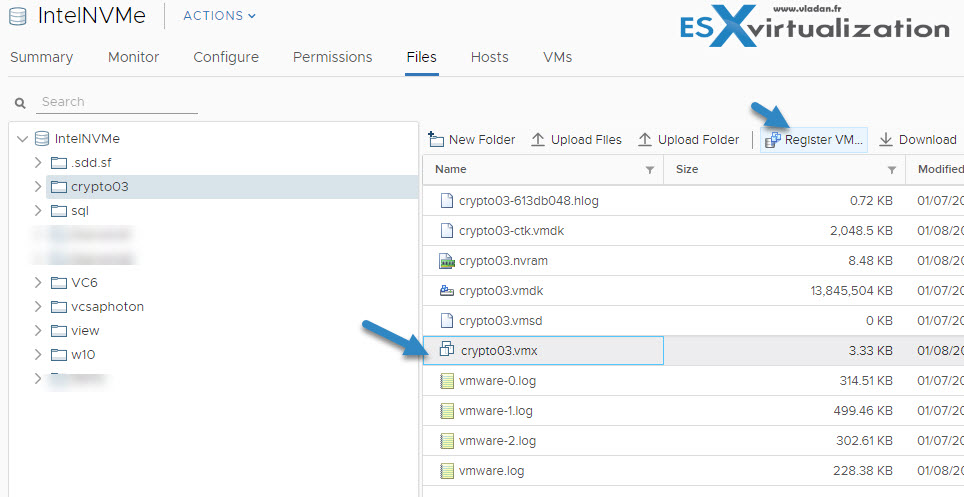Switch to the Summary tab
This screenshot has width=964, height=497.
pos(42,57)
